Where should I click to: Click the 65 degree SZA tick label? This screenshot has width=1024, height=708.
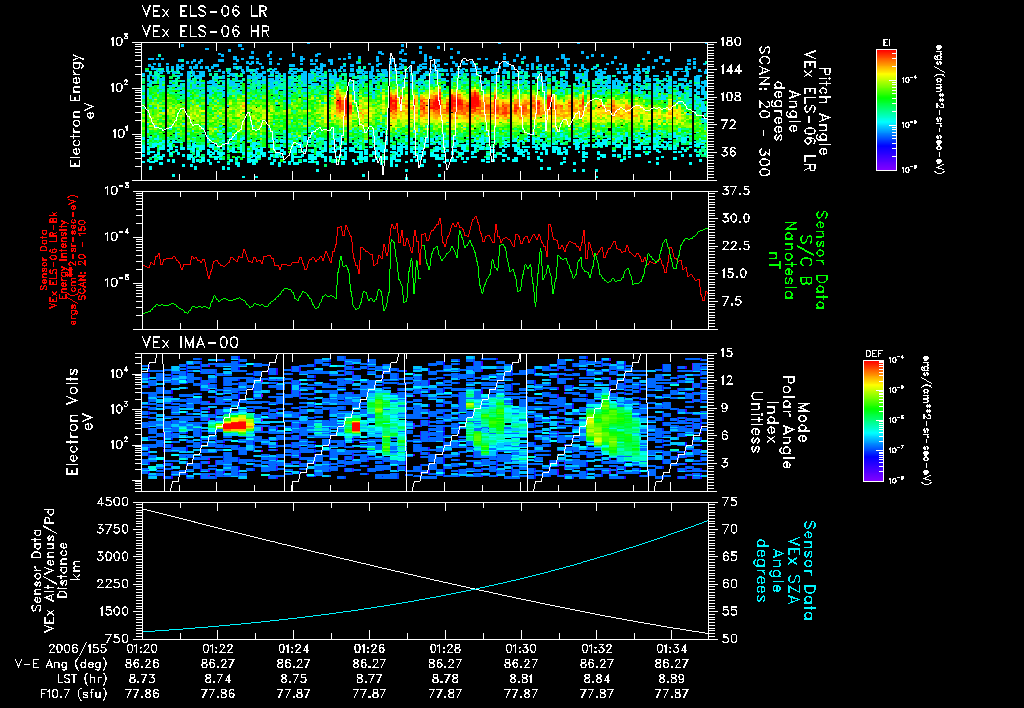(x=730, y=556)
